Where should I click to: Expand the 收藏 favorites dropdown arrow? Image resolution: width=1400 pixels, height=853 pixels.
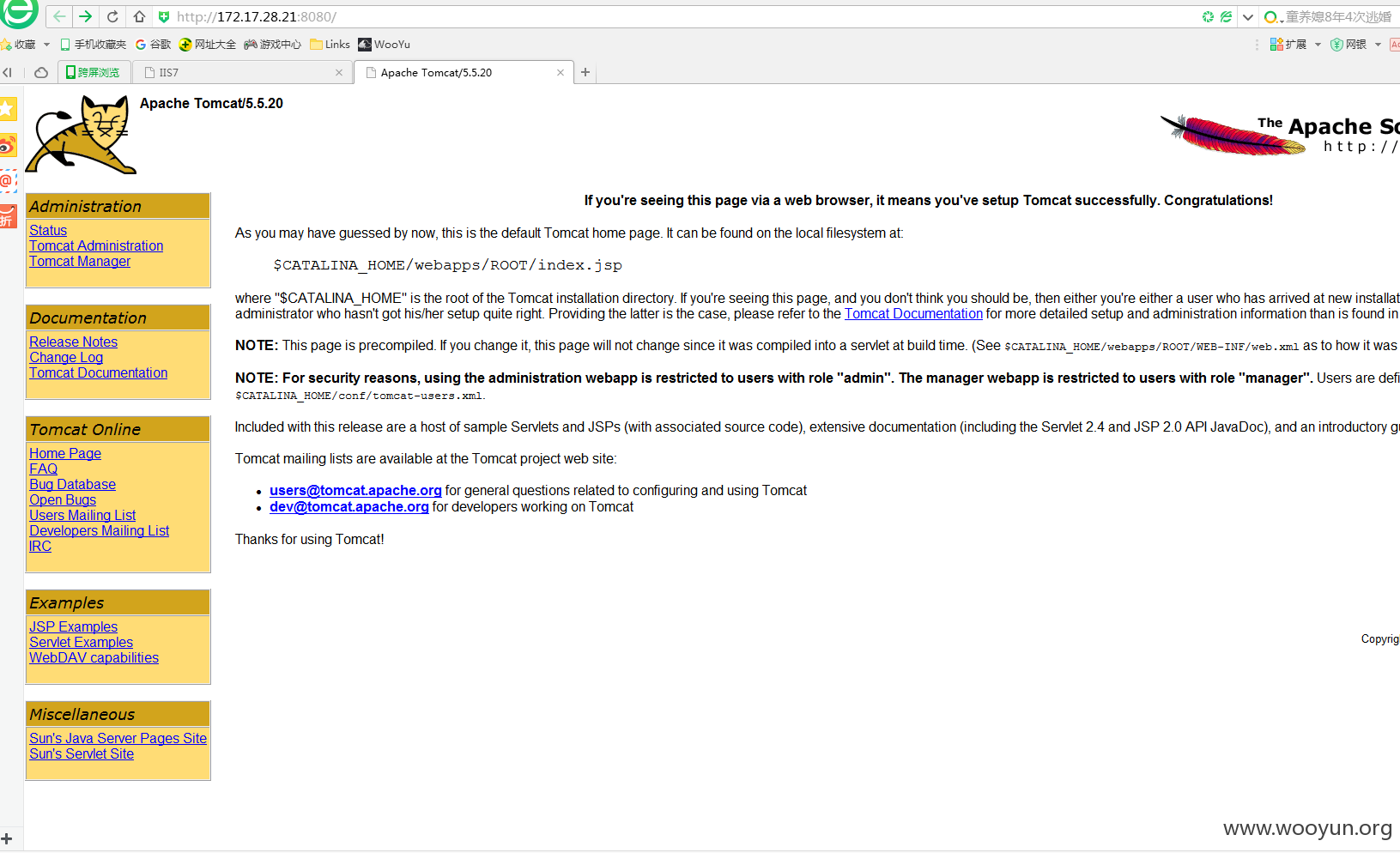tap(46, 45)
